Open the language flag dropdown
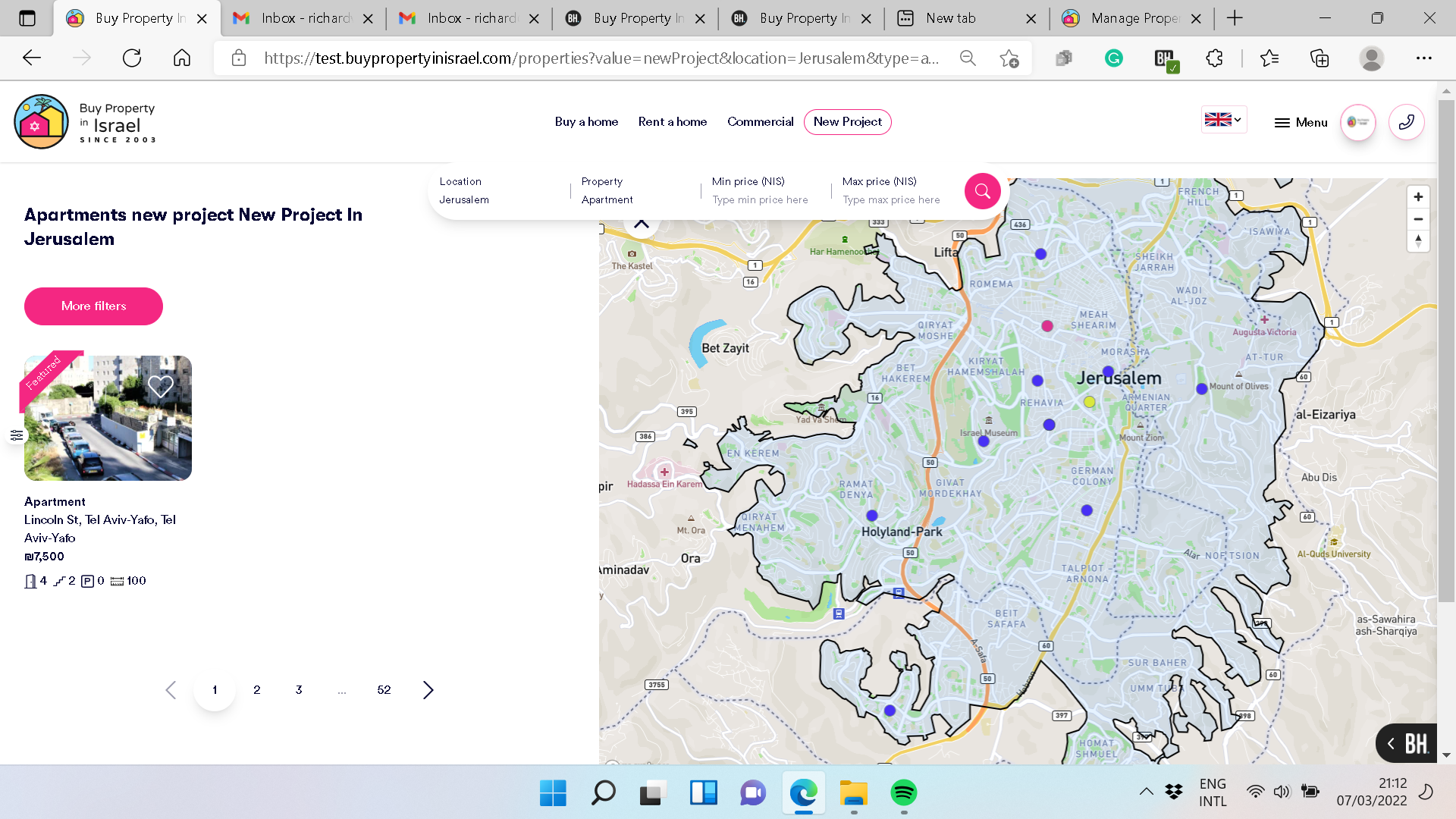Image resolution: width=1456 pixels, height=819 pixels. (x=1223, y=120)
